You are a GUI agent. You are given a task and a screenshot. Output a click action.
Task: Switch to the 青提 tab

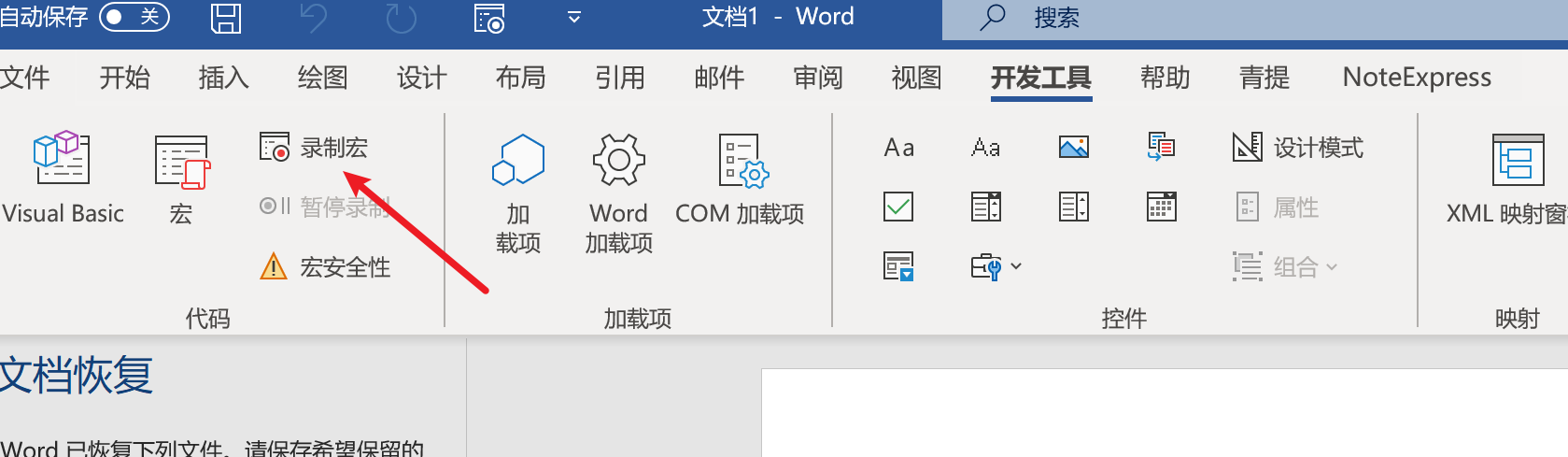pos(1264,78)
